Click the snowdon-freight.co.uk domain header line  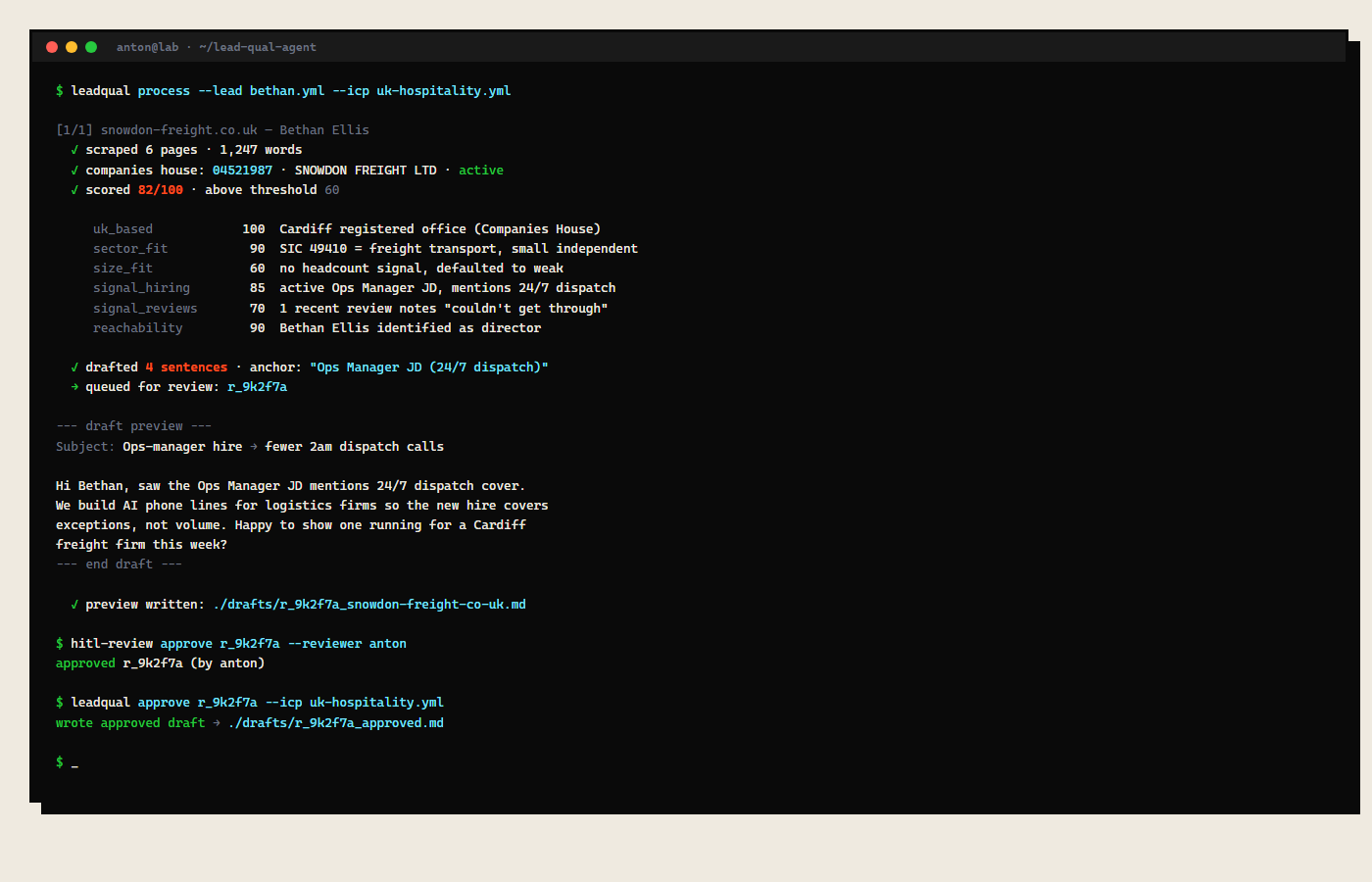point(213,130)
